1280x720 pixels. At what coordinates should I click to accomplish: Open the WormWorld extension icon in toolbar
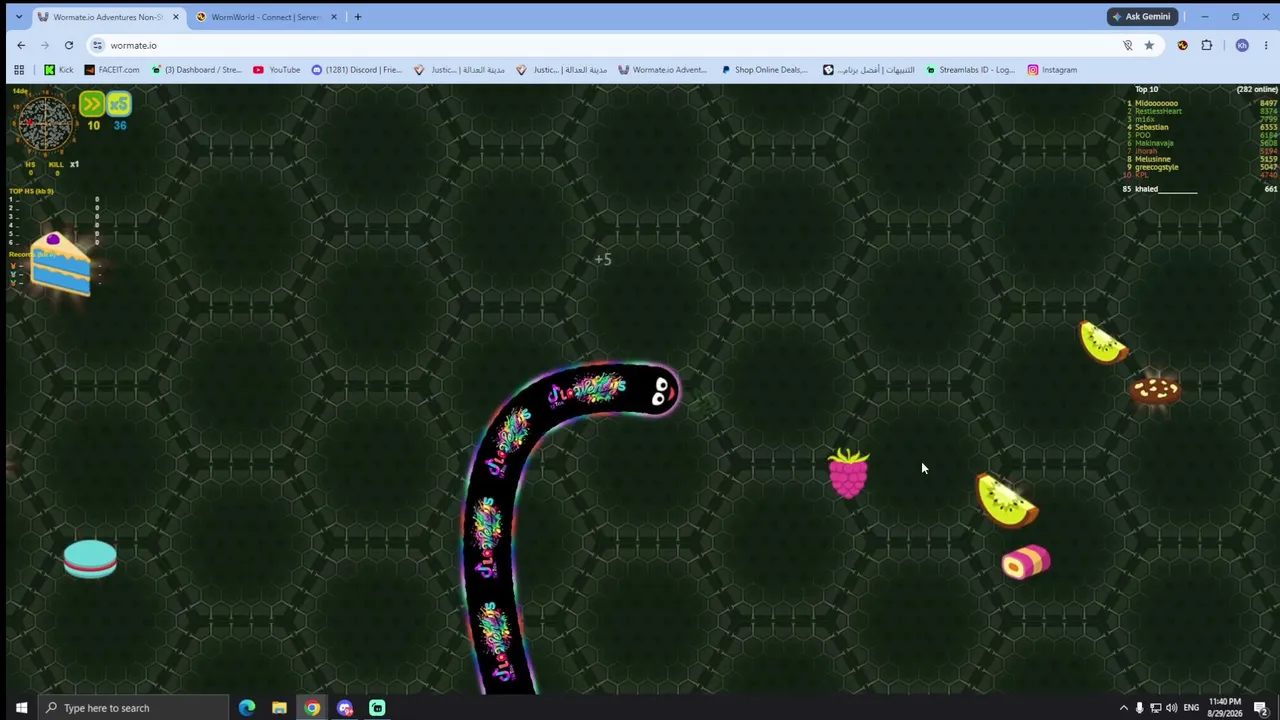[1183, 45]
